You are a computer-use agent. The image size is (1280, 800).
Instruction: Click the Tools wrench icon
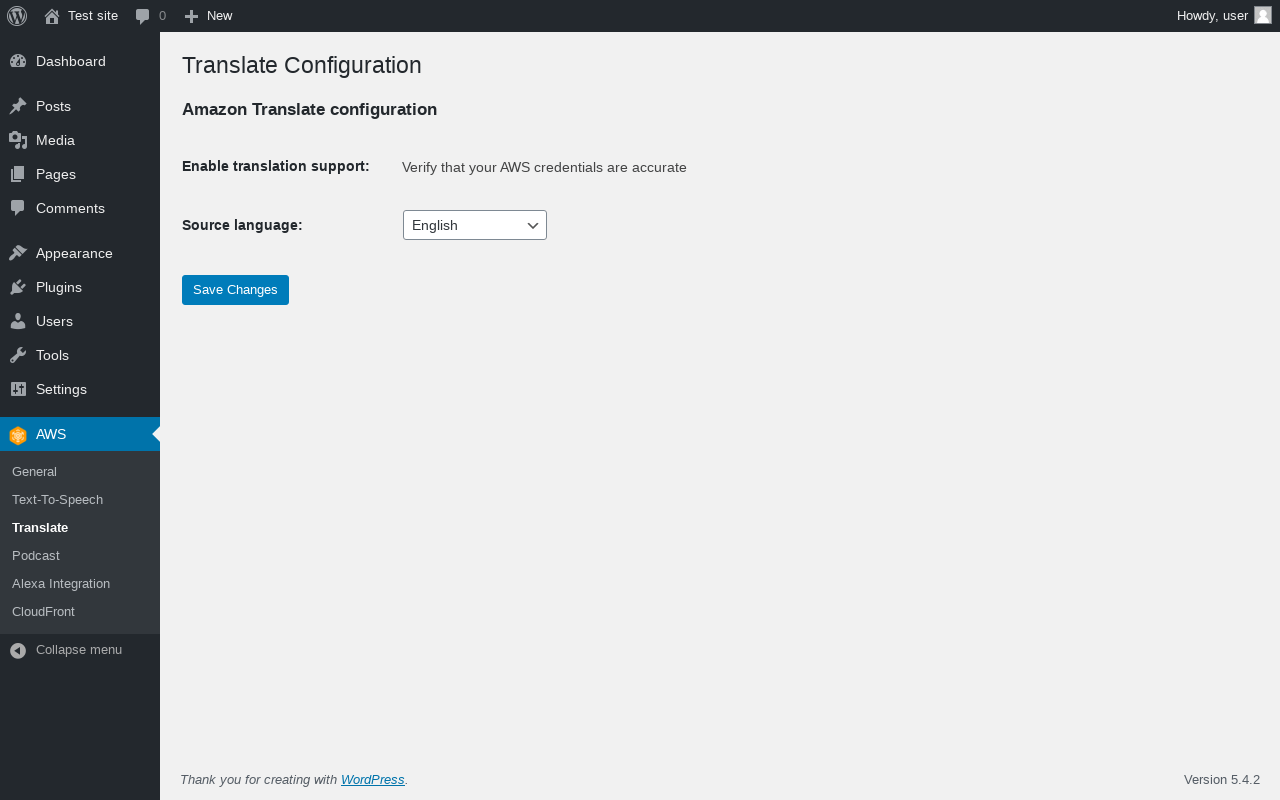coord(18,355)
